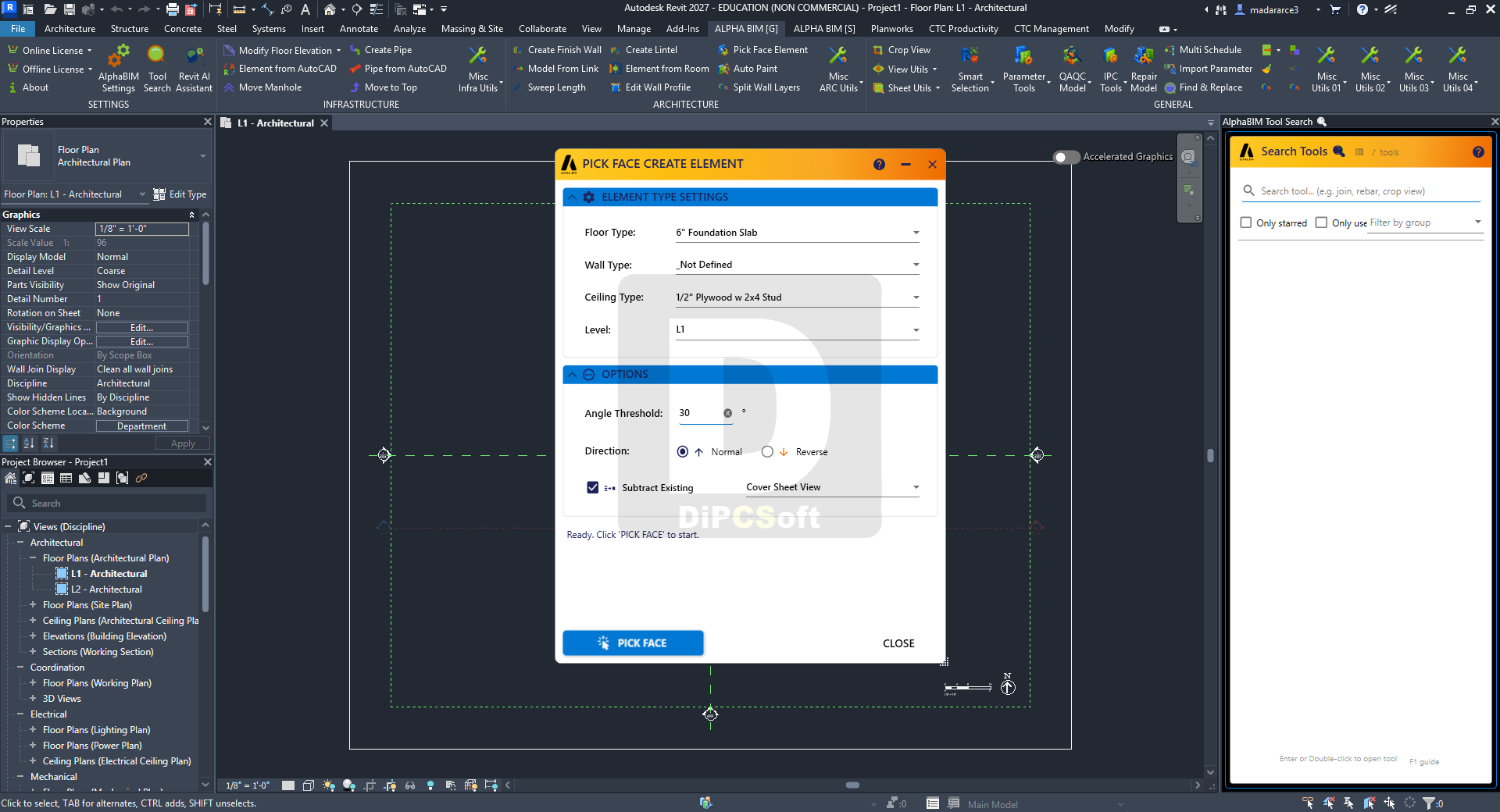Clear the Angle Threshold value
1500x812 pixels.
727,413
